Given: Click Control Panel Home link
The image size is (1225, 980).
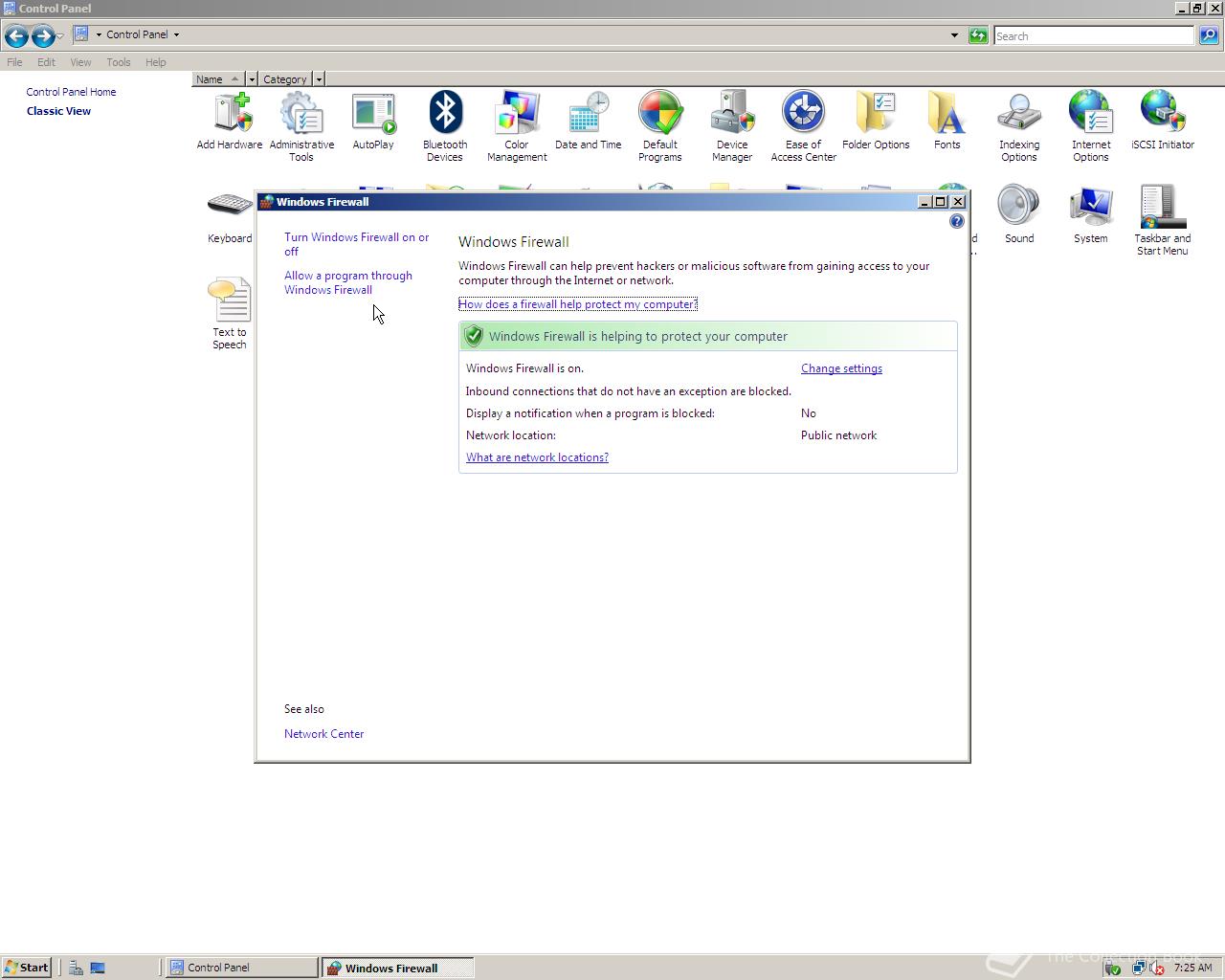Looking at the screenshot, I should pyautogui.click(x=71, y=92).
